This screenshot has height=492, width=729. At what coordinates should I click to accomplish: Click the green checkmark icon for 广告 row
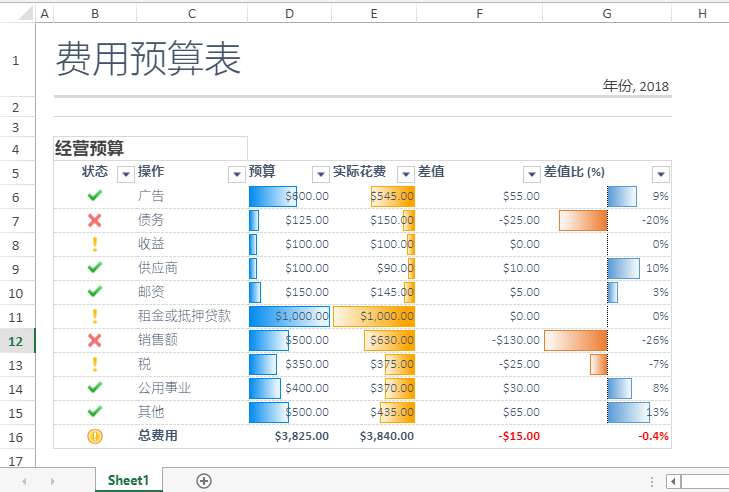(x=94, y=196)
